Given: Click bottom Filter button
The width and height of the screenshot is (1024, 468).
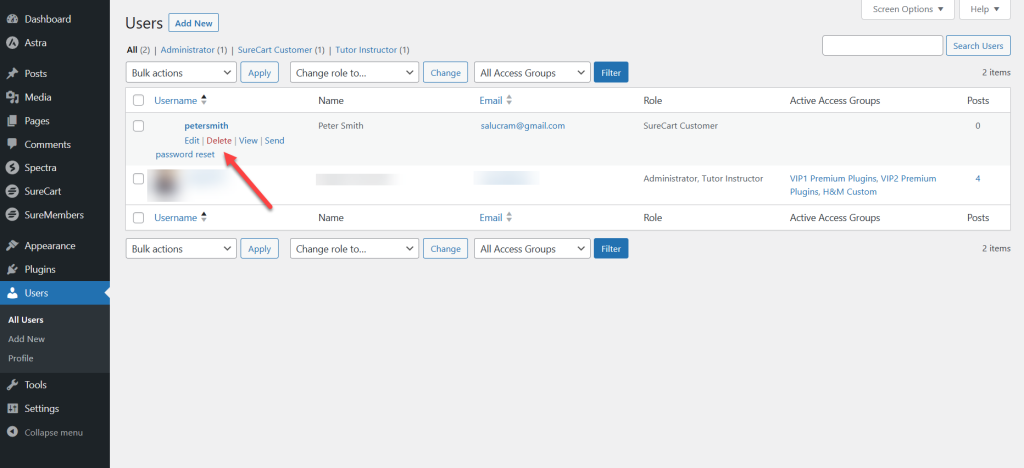Looking at the screenshot, I should coord(611,249).
